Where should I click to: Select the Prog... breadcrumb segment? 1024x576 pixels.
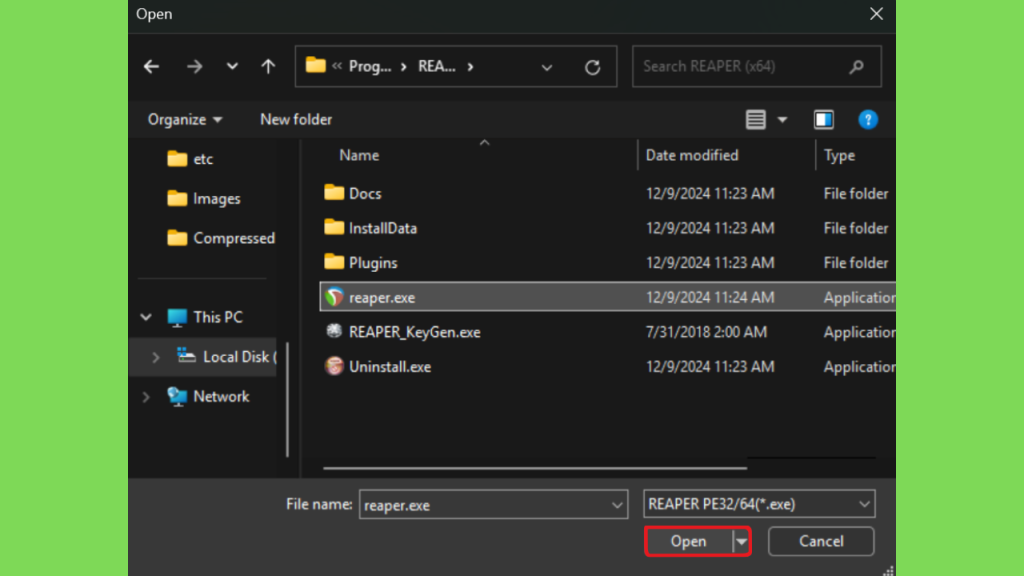point(370,67)
